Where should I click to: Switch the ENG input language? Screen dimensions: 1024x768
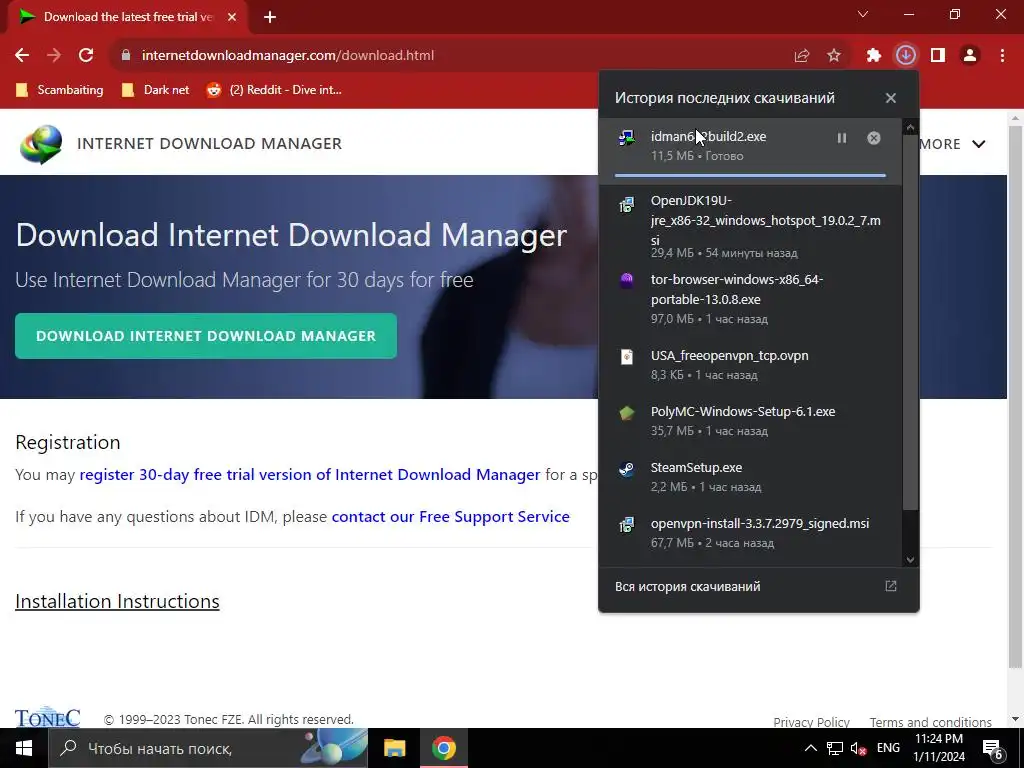click(x=888, y=748)
